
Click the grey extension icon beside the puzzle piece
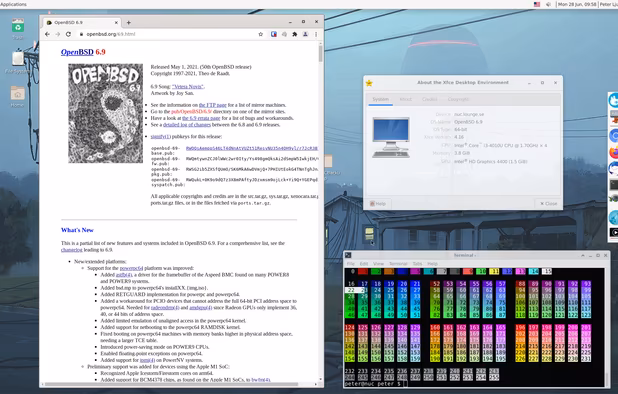click(x=284, y=34)
